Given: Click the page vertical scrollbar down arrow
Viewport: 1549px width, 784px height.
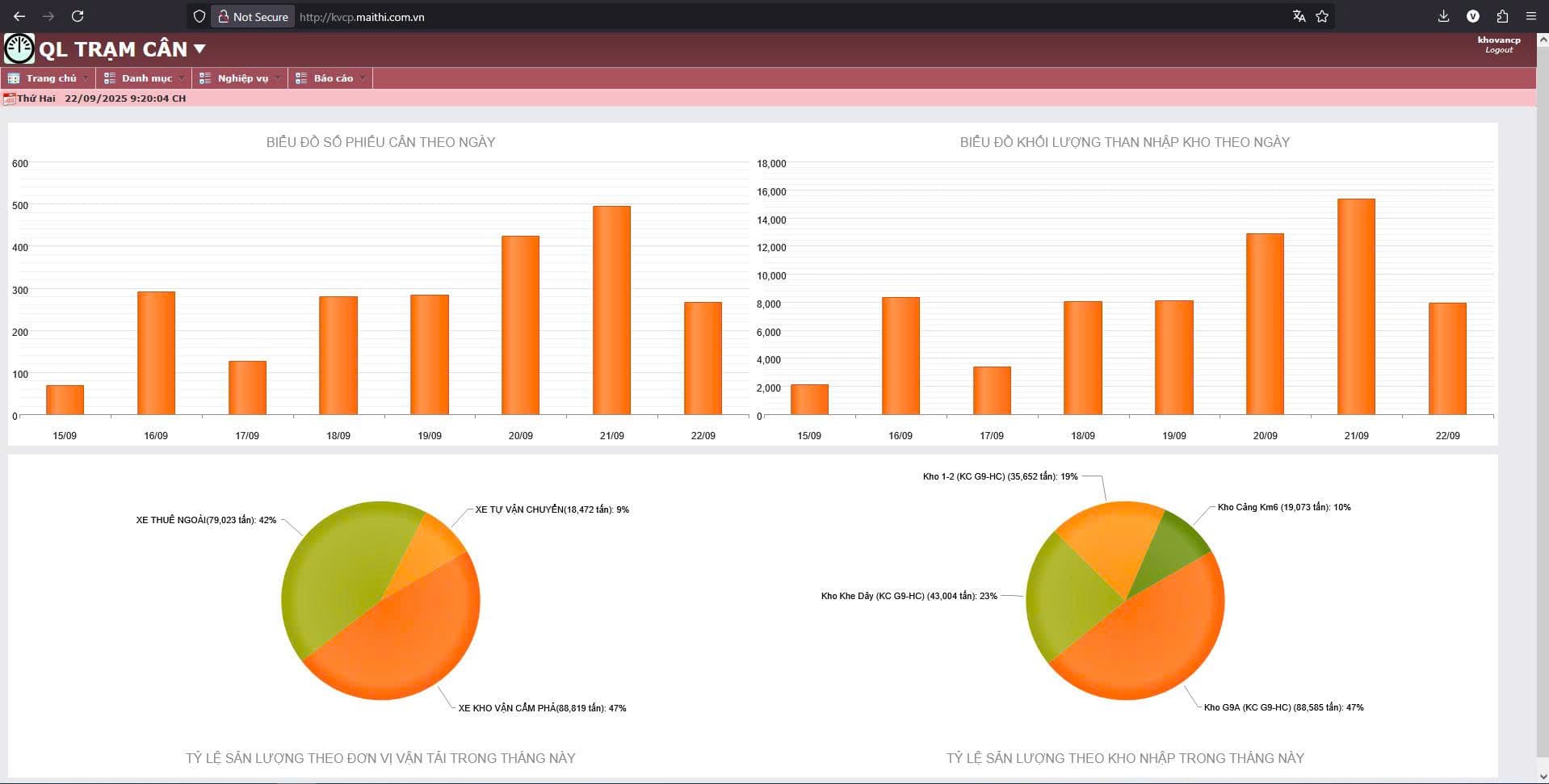Looking at the screenshot, I should click(x=1543, y=776).
